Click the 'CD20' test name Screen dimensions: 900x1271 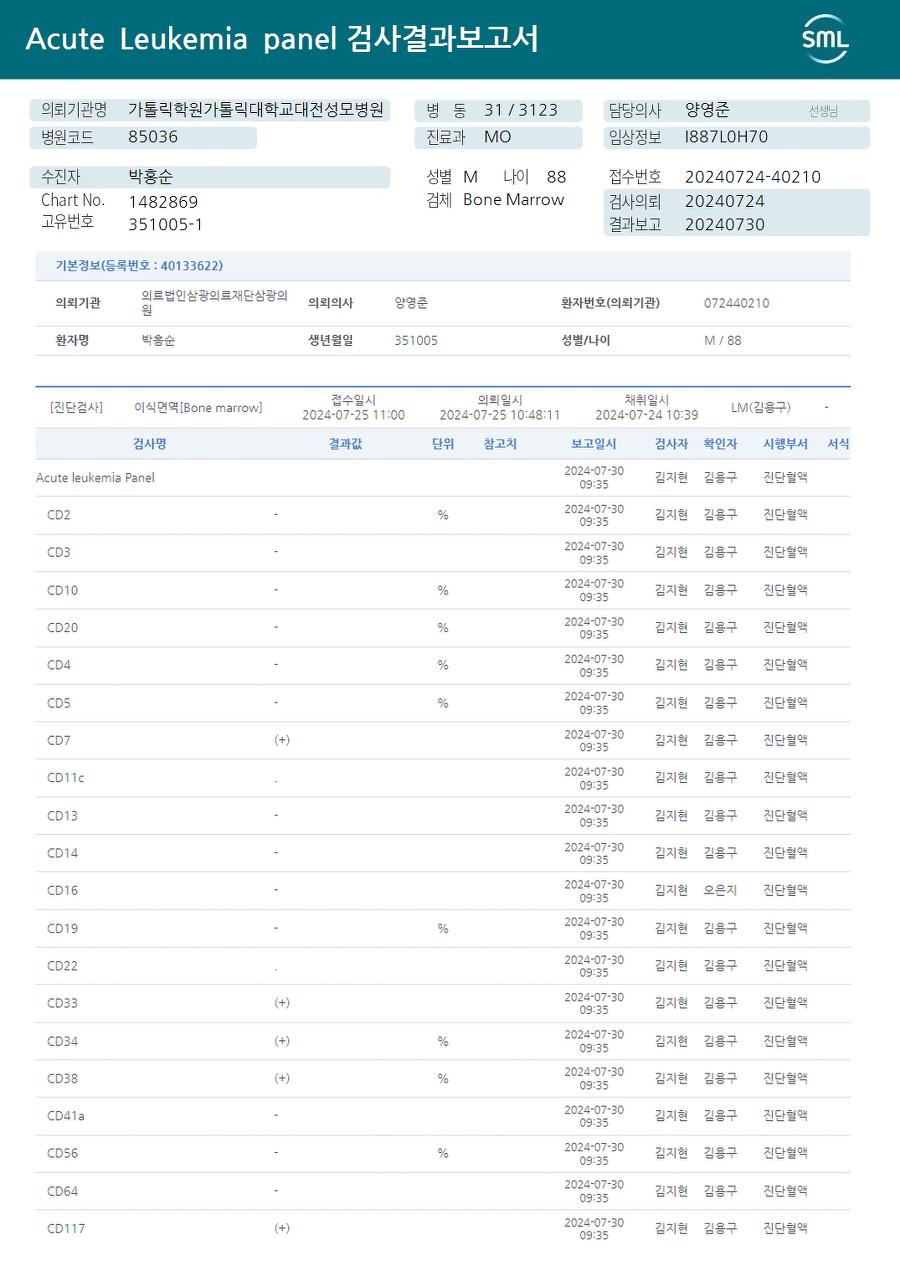[x=62, y=628]
